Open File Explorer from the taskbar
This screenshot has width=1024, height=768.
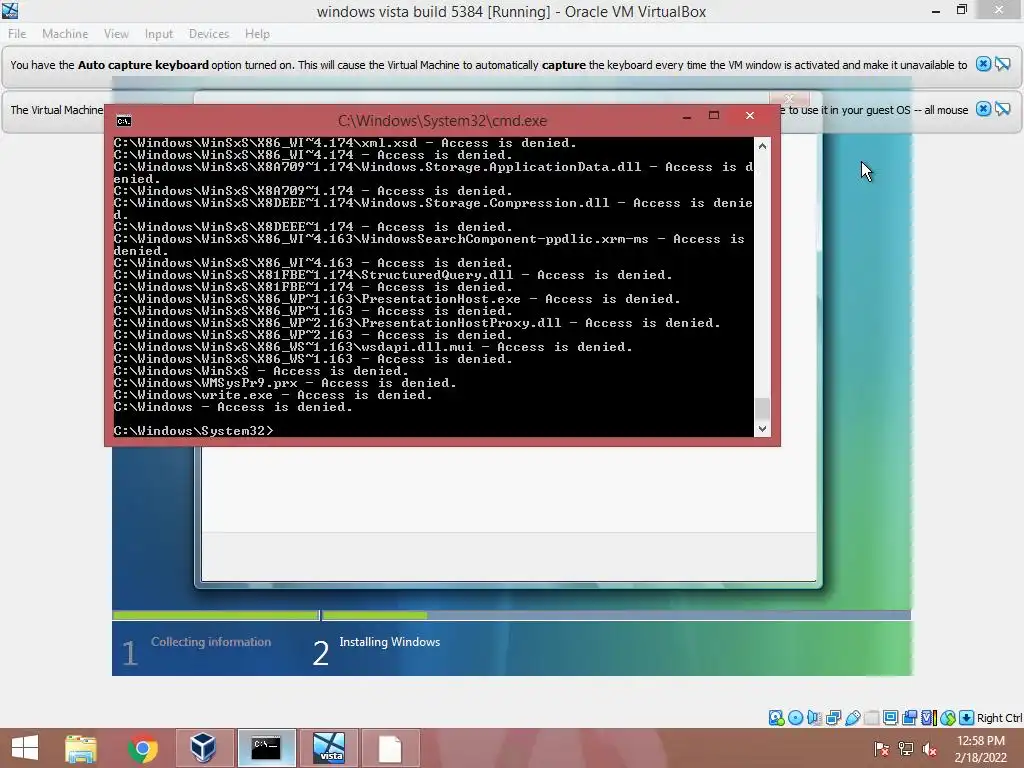click(81, 748)
